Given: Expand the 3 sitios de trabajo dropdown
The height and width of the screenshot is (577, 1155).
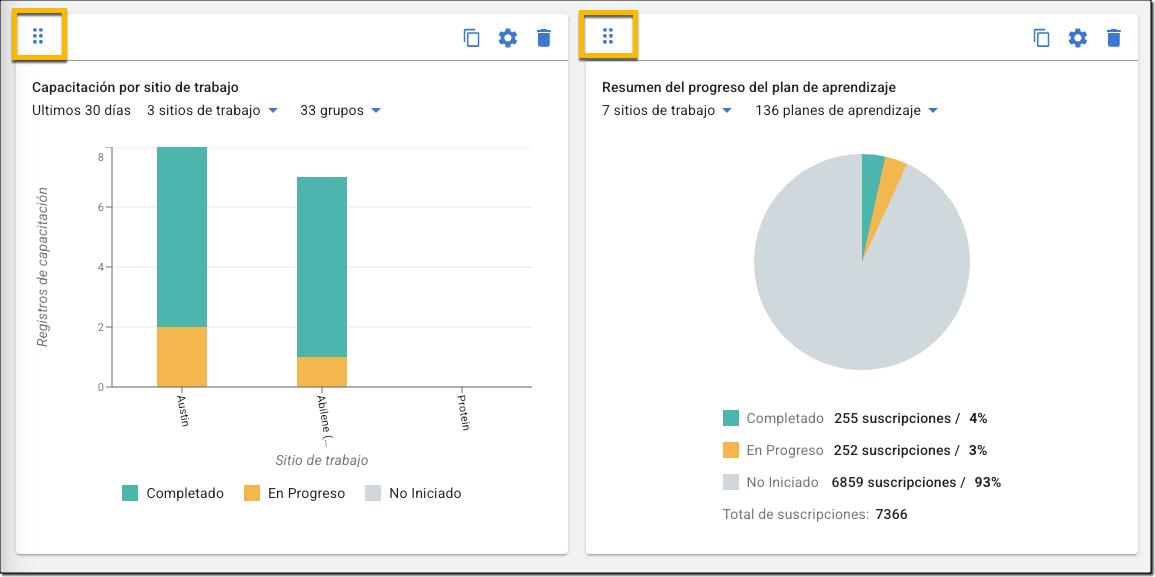Looking at the screenshot, I should coord(212,111).
